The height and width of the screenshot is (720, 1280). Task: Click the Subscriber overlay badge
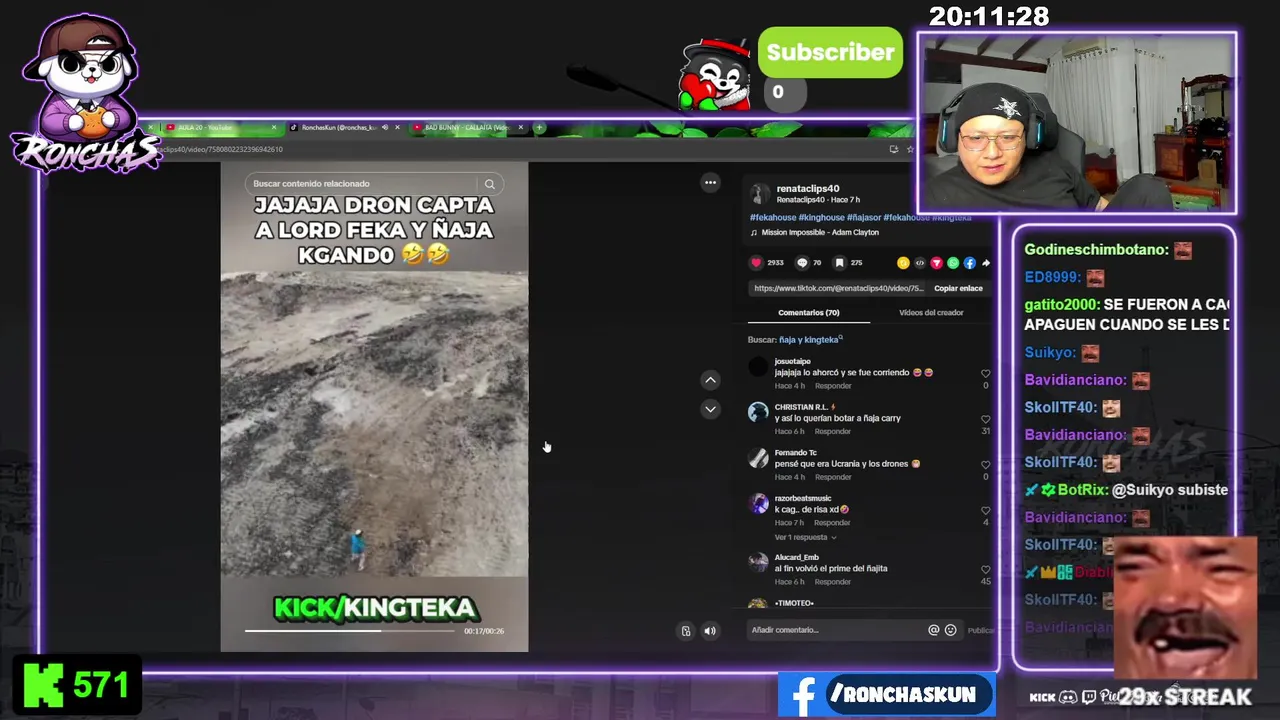[x=830, y=52]
